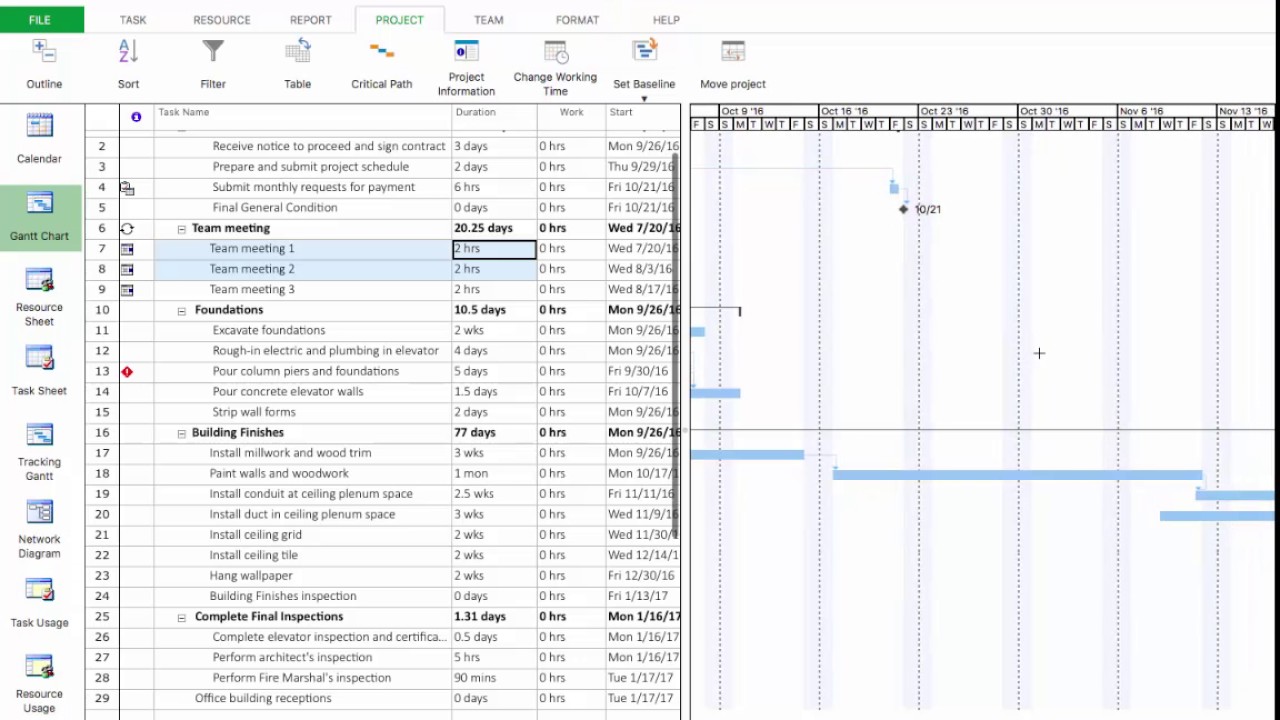
Task: Select task 'Hang wallpaper'
Action: click(x=251, y=576)
